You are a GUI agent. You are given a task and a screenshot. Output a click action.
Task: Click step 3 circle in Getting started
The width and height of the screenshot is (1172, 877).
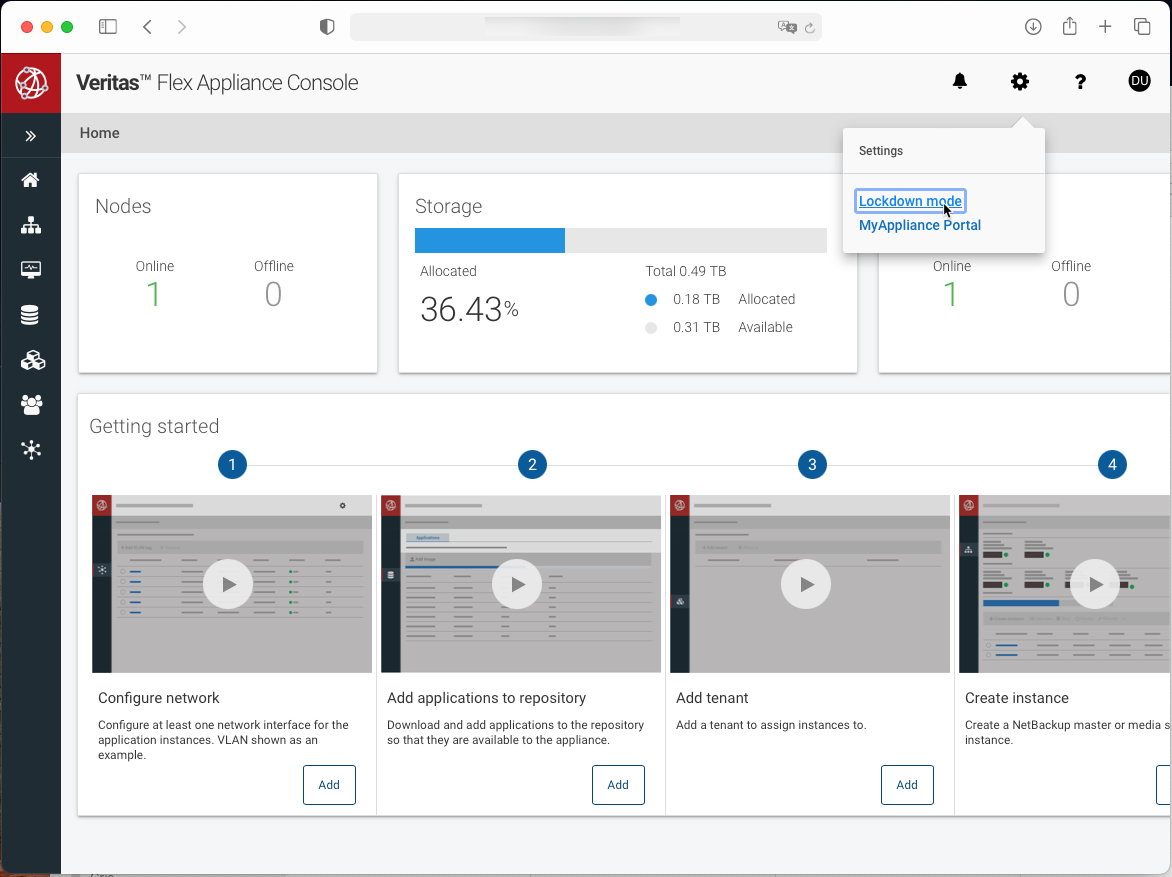pyautogui.click(x=812, y=464)
